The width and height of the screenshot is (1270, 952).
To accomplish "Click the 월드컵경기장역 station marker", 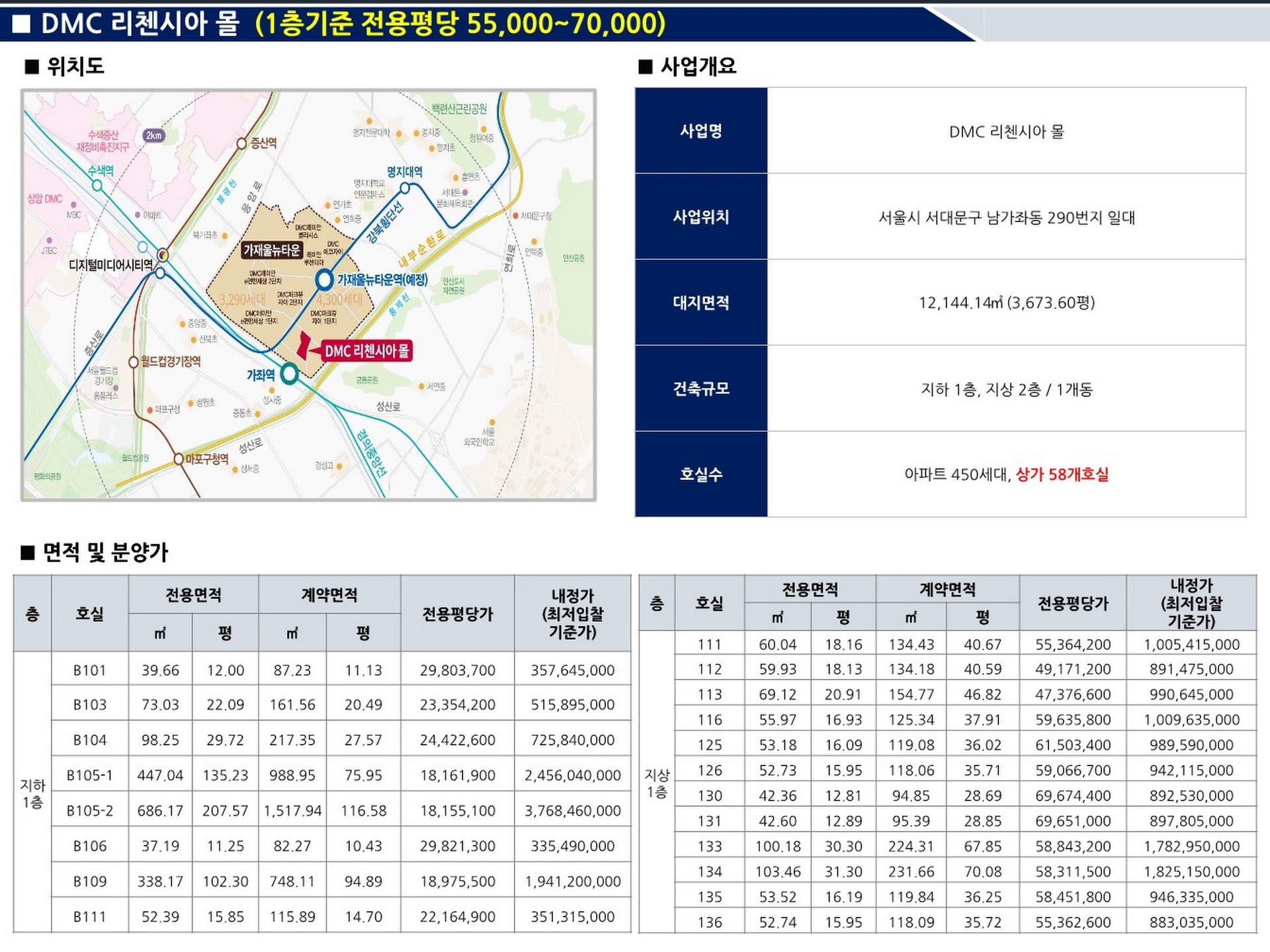I will 134,362.
